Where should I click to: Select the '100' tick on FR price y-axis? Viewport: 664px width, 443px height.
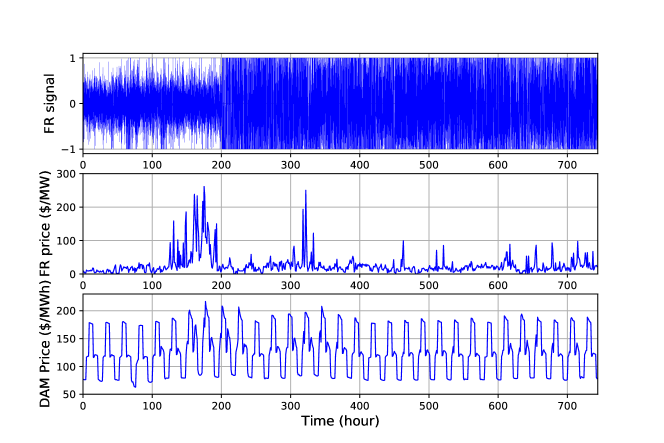tap(66, 241)
